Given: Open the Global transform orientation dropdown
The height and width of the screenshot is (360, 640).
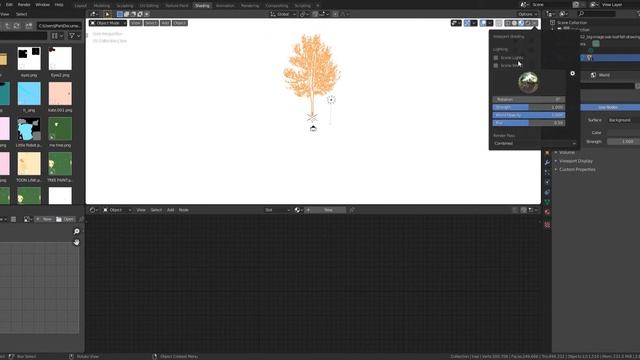Looking at the screenshot, I should click(283, 14).
